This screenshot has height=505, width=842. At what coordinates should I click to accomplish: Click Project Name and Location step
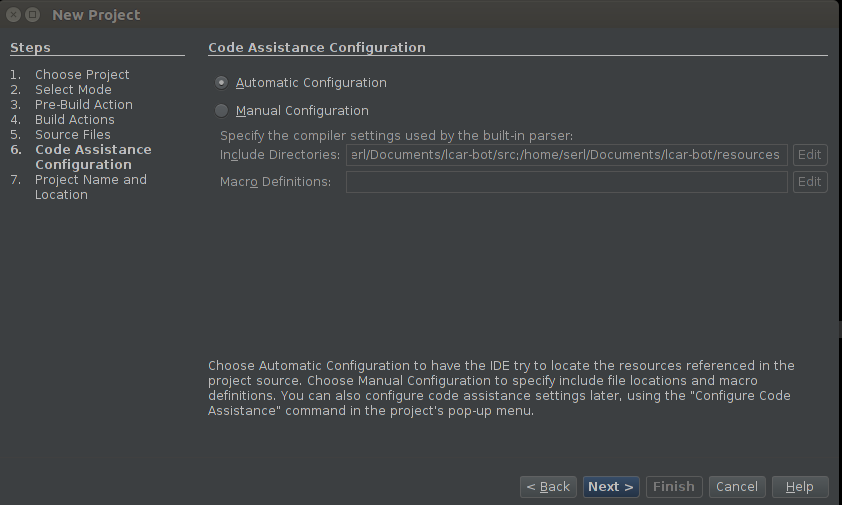[91, 187]
